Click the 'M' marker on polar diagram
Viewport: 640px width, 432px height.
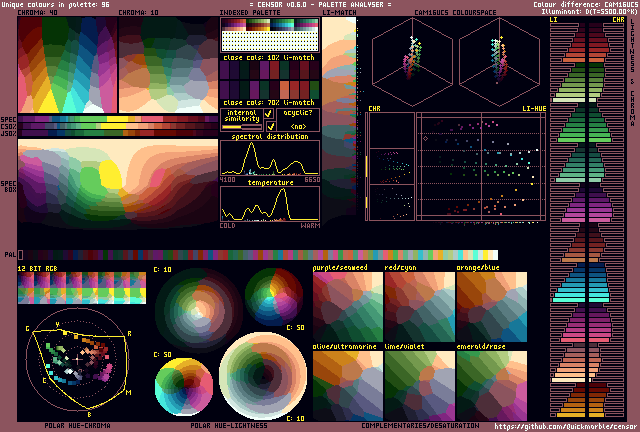click(129, 393)
